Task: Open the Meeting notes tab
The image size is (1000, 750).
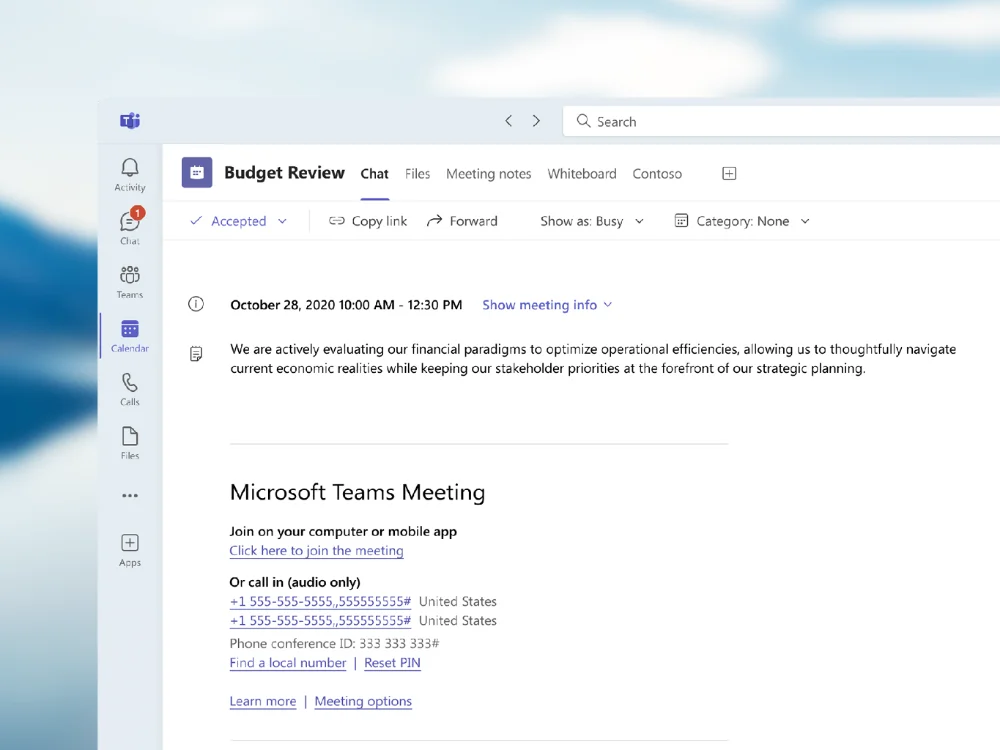Action: click(x=489, y=173)
